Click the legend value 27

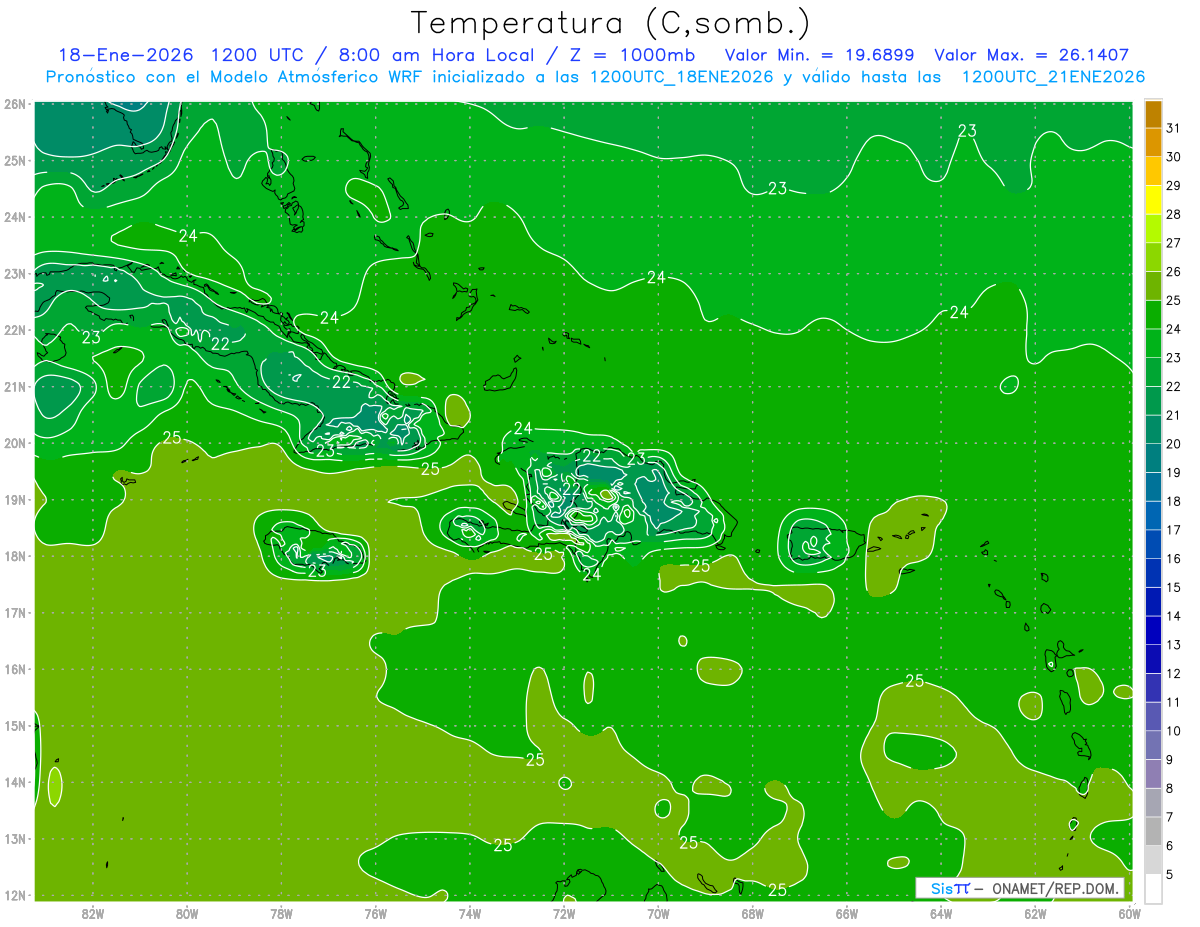(1173, 243)
